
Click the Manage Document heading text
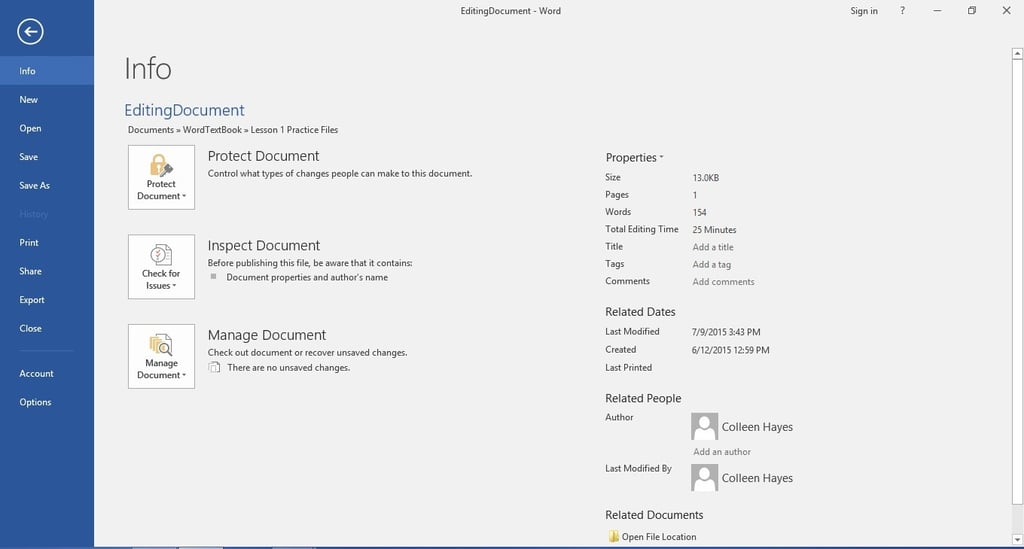(x=266, y=335)
